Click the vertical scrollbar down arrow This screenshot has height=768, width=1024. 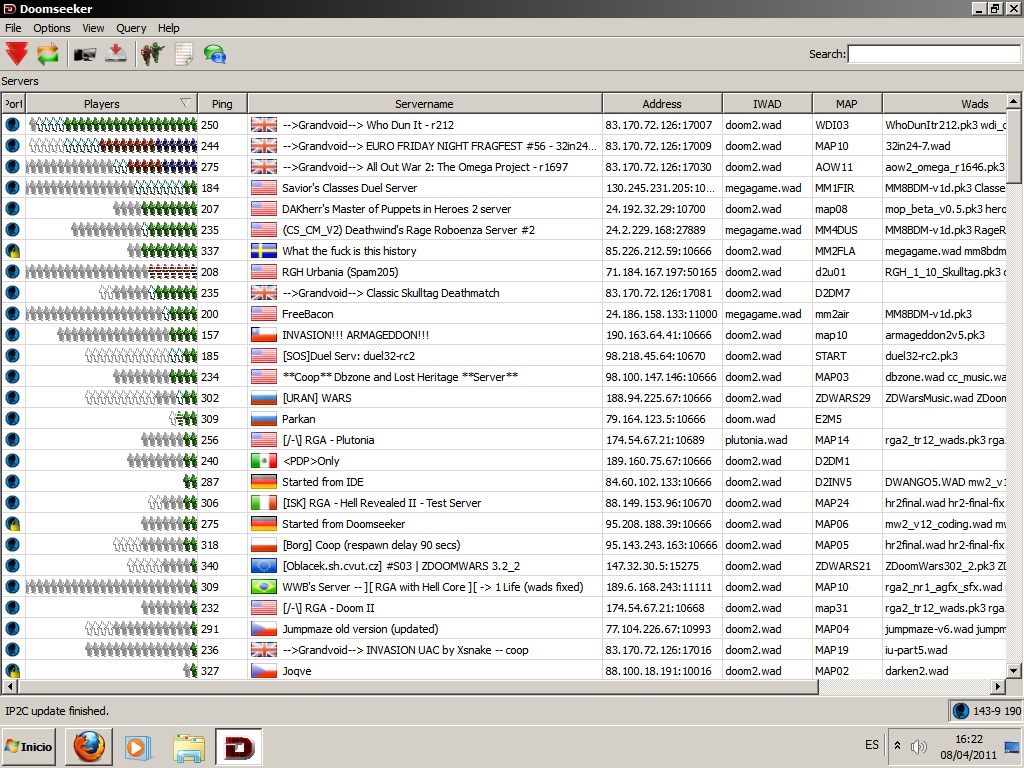1013,670
